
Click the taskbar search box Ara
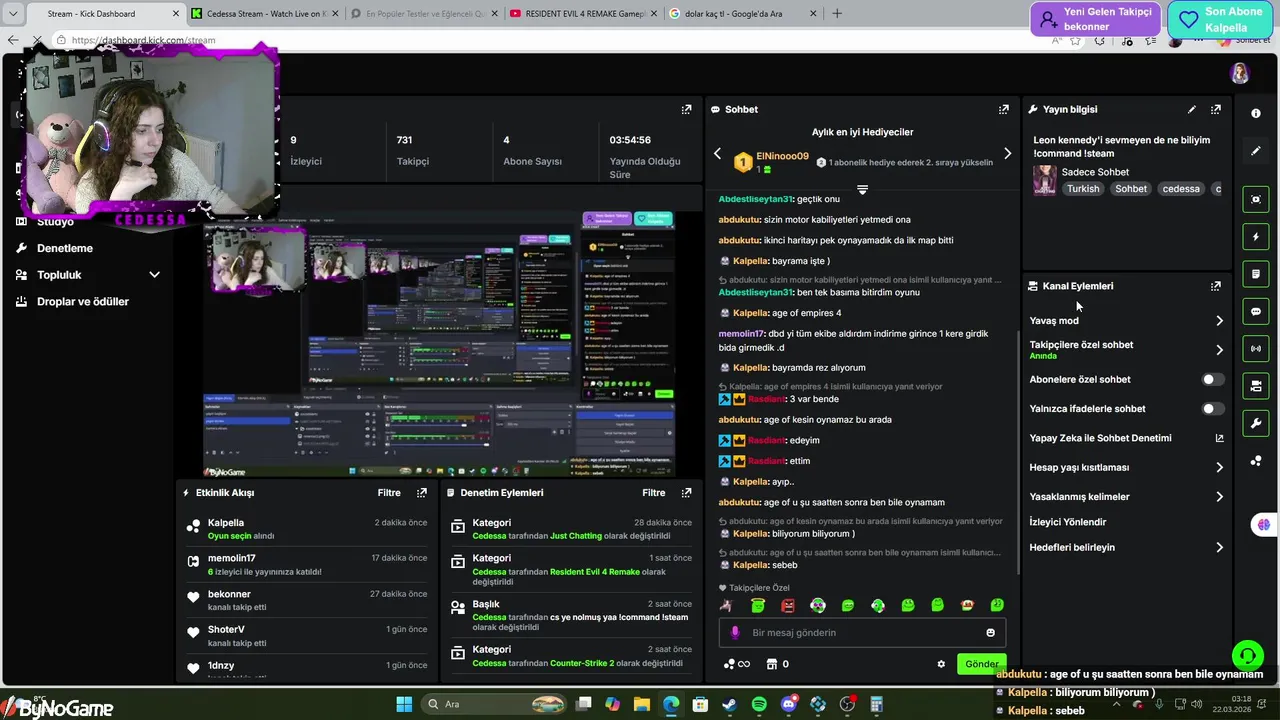coord(493,704)
